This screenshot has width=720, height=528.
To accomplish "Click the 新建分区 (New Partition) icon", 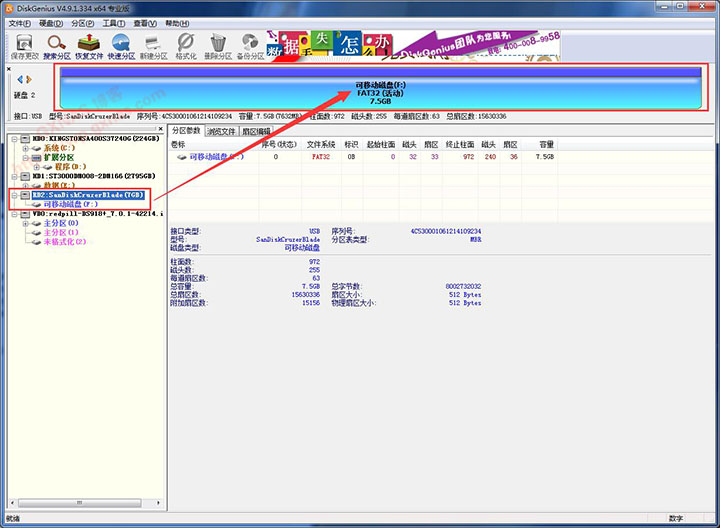I will pyautogui.click(x=154, y=44).
